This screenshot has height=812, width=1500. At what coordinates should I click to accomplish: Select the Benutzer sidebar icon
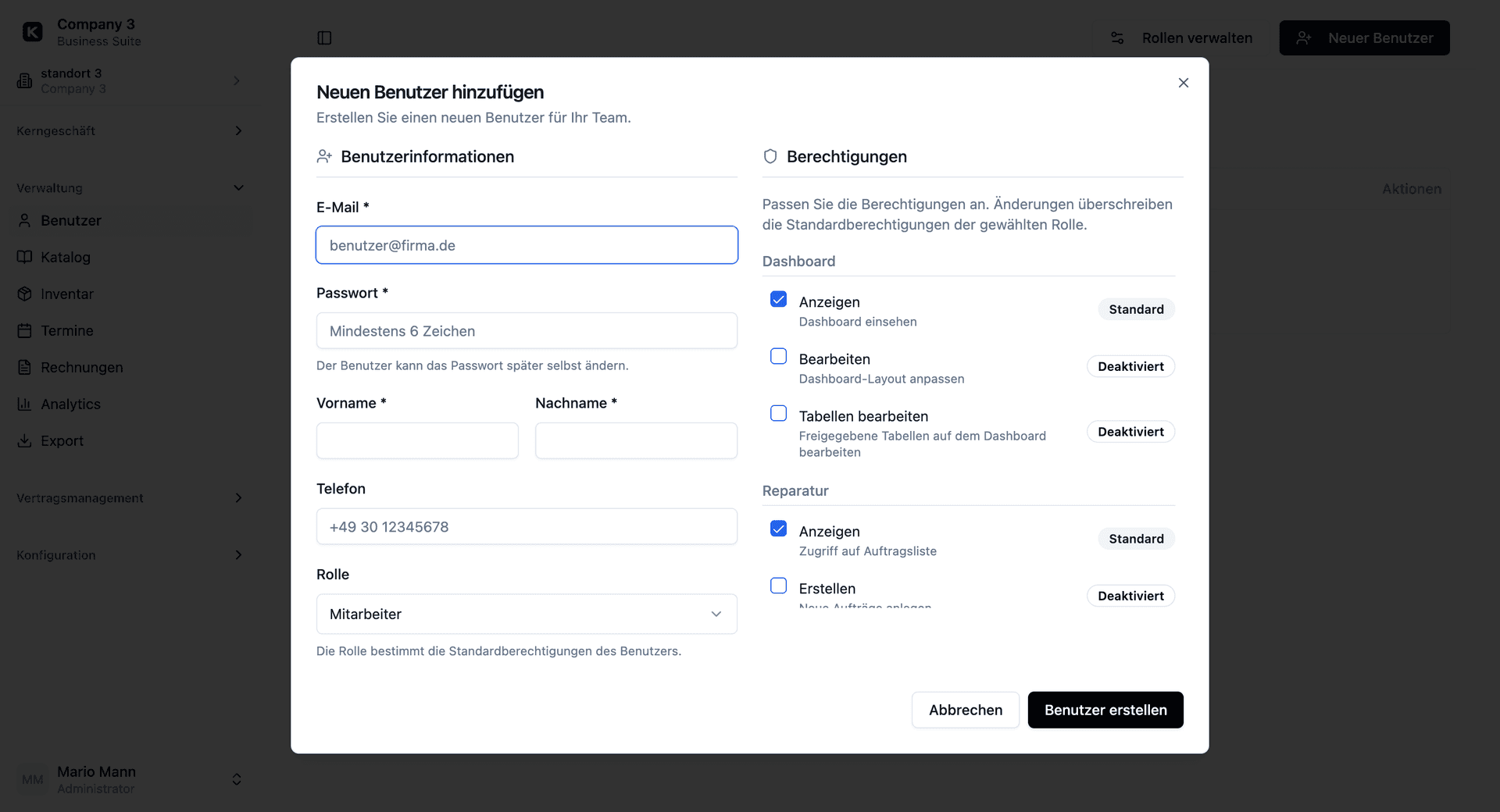(26, 220)
